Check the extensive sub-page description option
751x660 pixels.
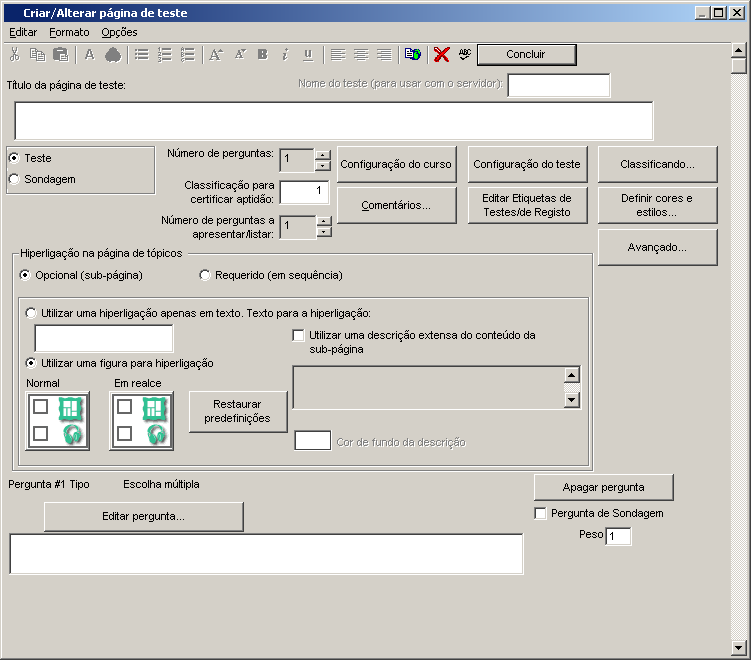pos(298,336)
